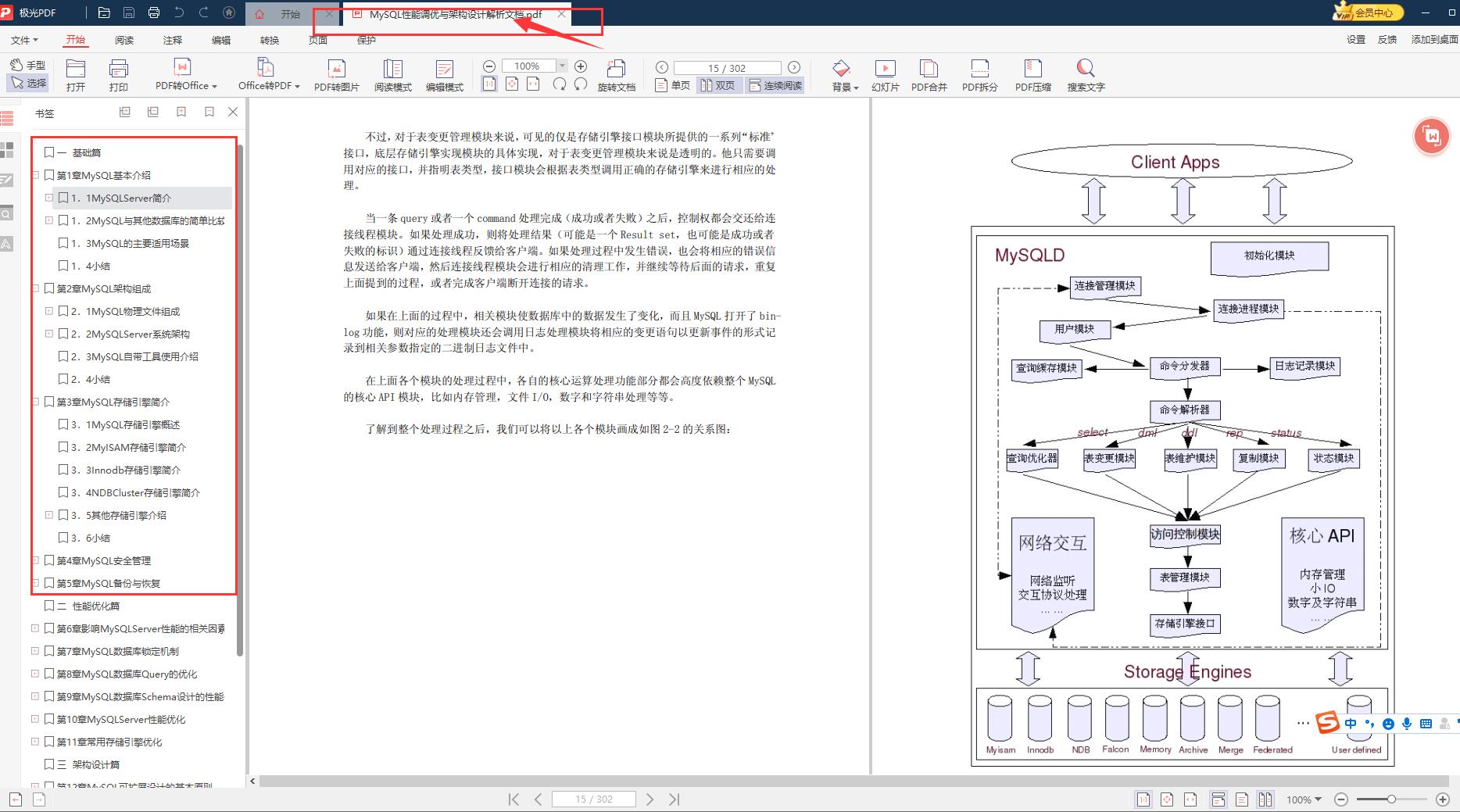The image size is (1460, 812).
Task: Click the bottom bar page number field
Action: point(593,799)
